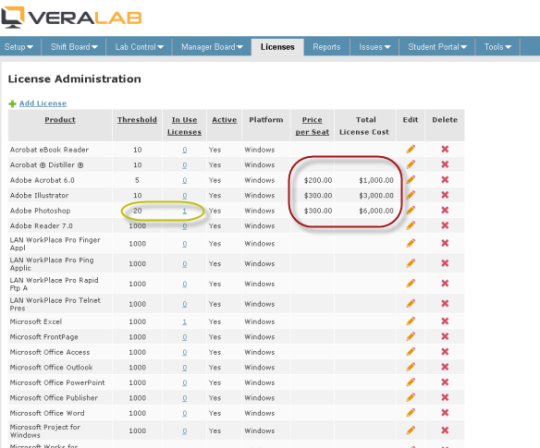Sort by the Threshold column header
540x448 pixels.
(x=137, y=120)
